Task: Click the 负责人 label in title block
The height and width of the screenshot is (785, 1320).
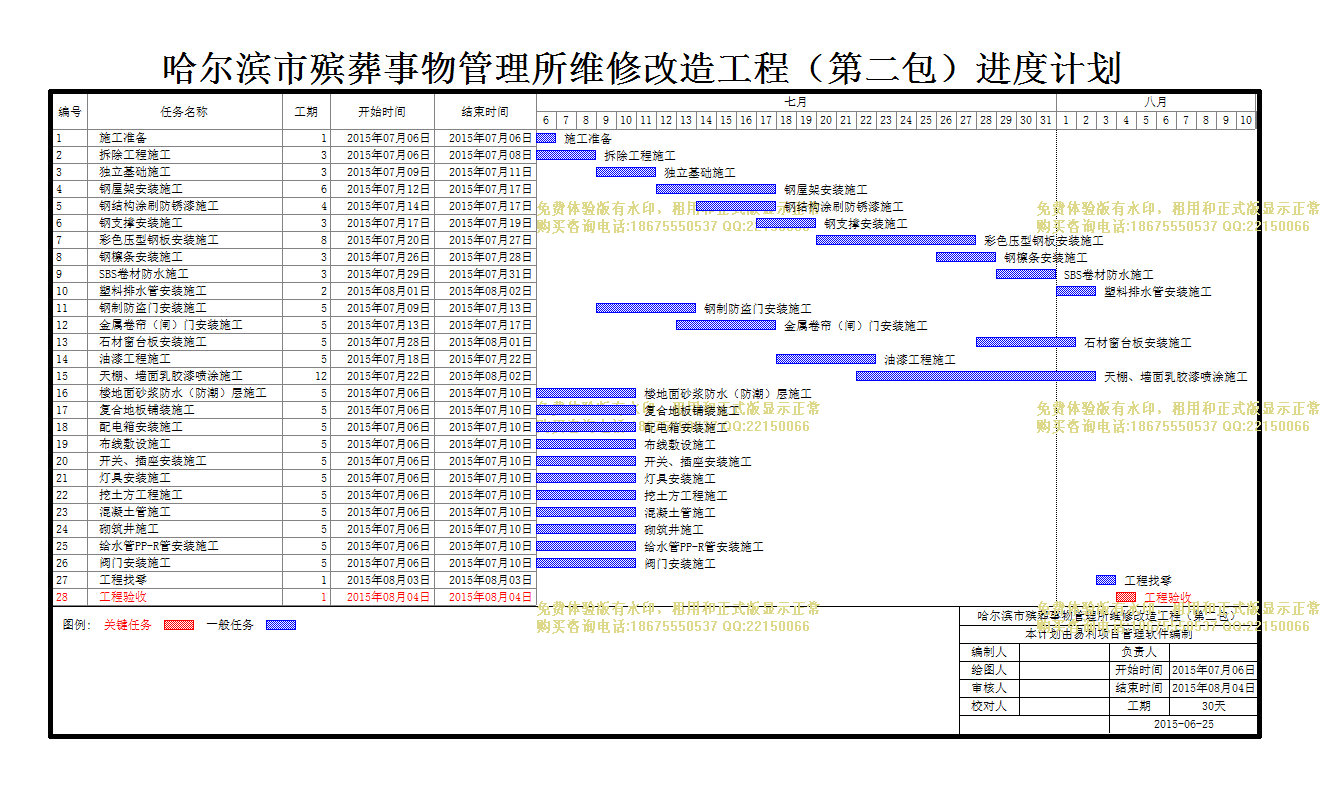Action: 1139,652
